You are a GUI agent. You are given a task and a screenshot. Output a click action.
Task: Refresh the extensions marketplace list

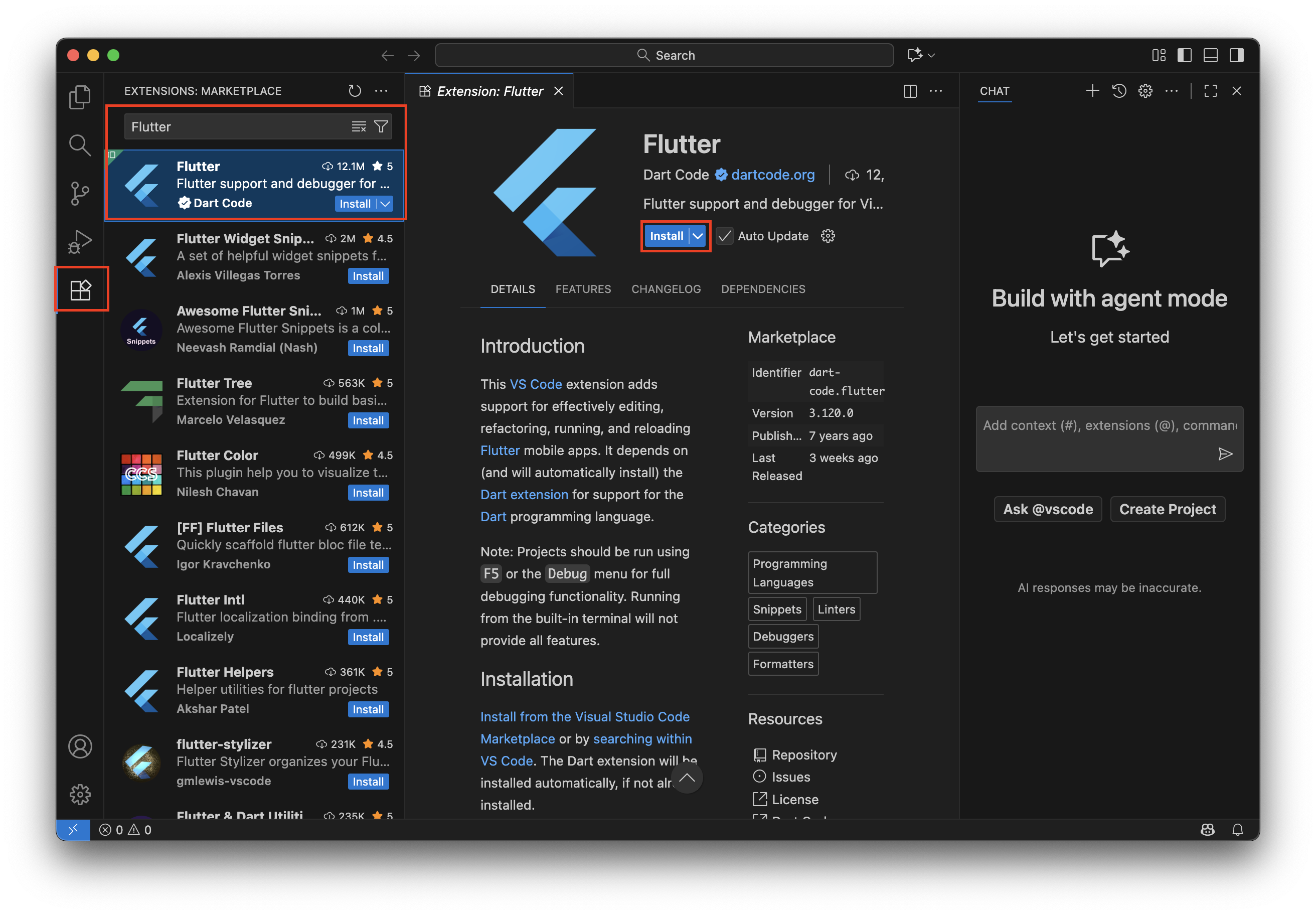coord(355,91)
